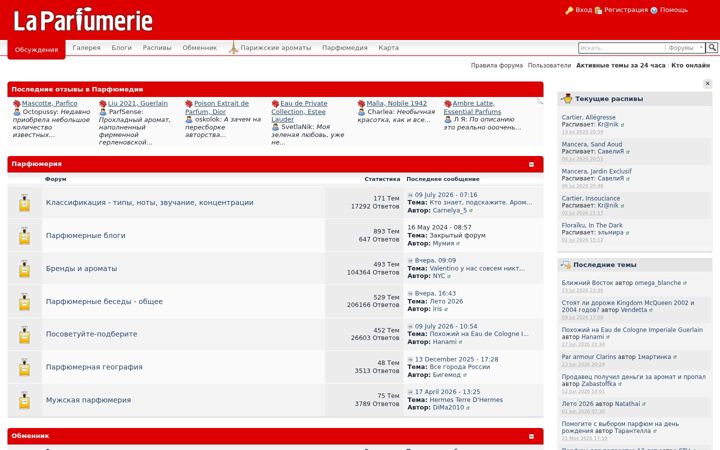This screenshot has width=720, height=450.
Task: Open the Обменник menu item
Action: point(199,47)
